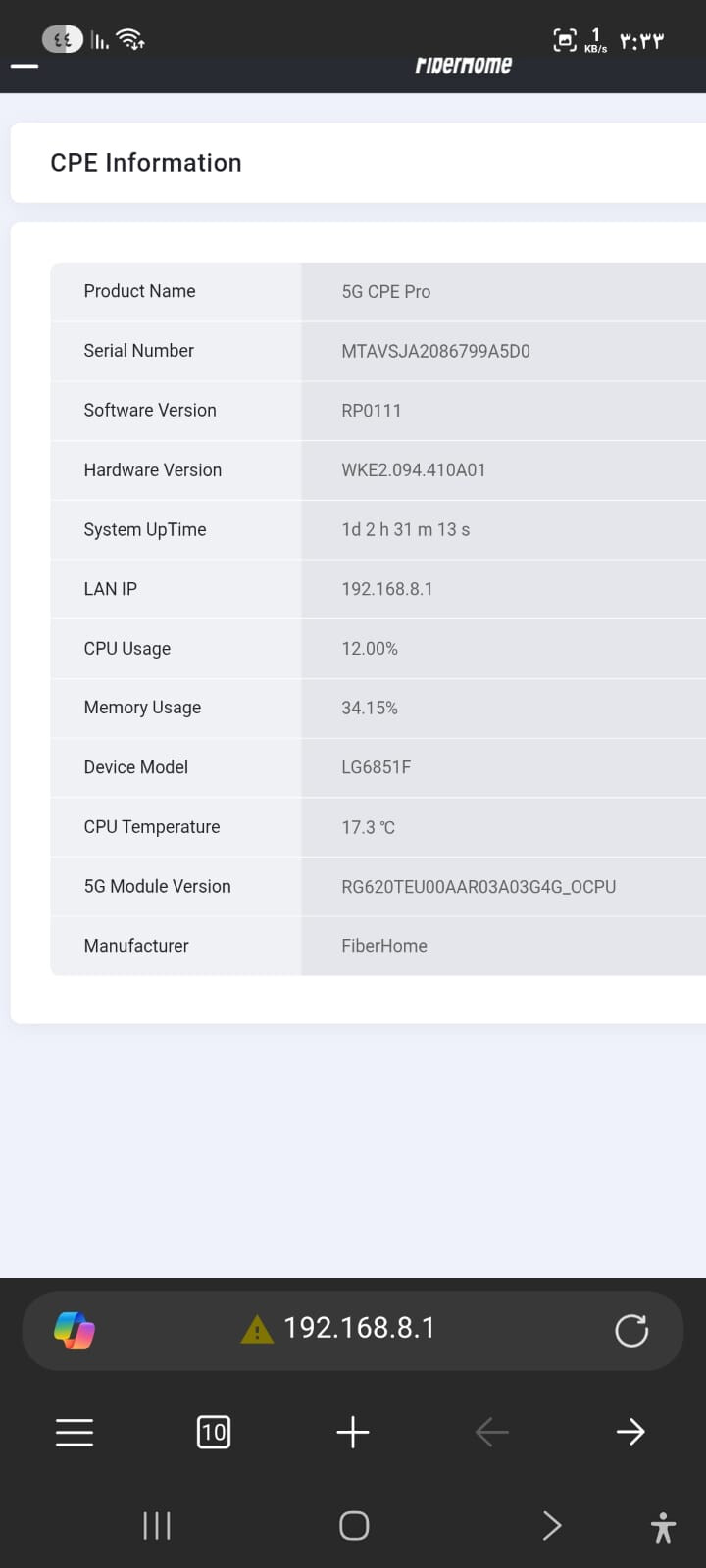This screenshot has height=1568, width=706.
Task: Go forward using the right arrow
Action: coord(630,1432)
